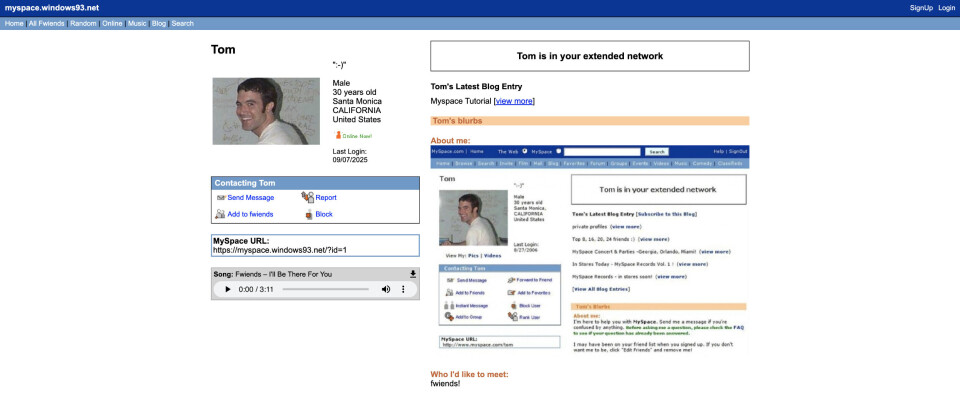Screen dimensions: 960x394
Task: Click the Send Message link
Action: (250, 198)
